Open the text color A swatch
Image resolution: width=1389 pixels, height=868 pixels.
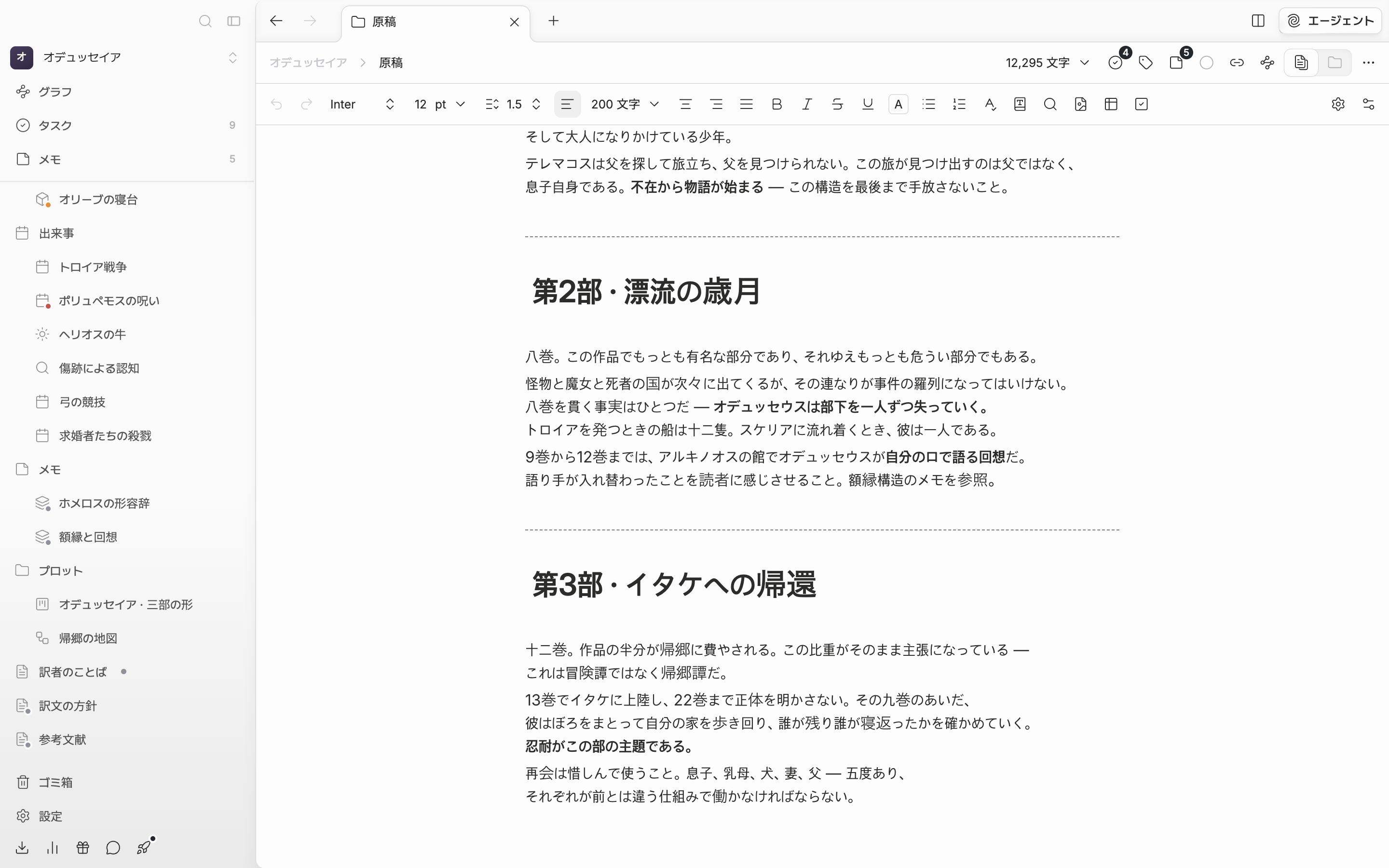pyautogui.click(x=898, y=104)
